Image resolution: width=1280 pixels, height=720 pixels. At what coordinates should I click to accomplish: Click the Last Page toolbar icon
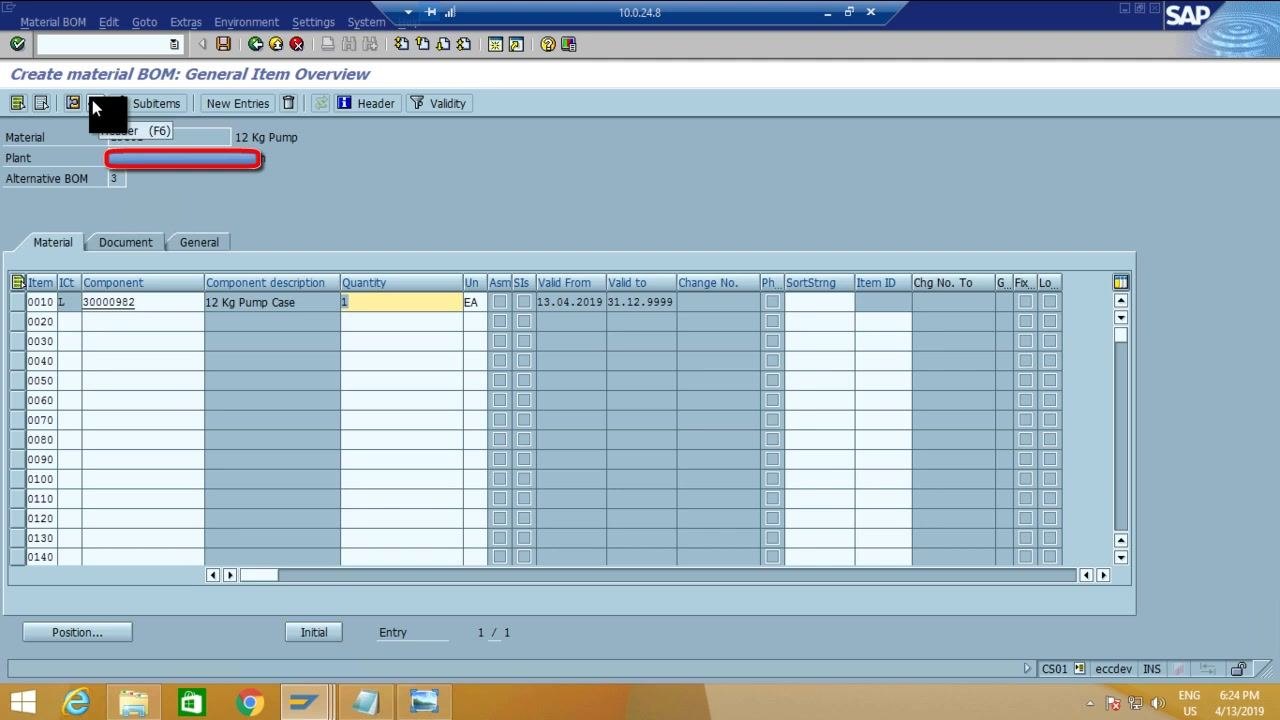(x=464, y=44)
